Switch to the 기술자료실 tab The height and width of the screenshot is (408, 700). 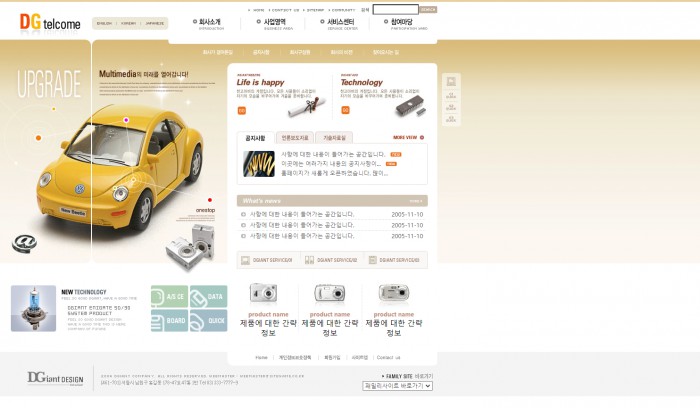pyautogui.click(x=334, y=138)
